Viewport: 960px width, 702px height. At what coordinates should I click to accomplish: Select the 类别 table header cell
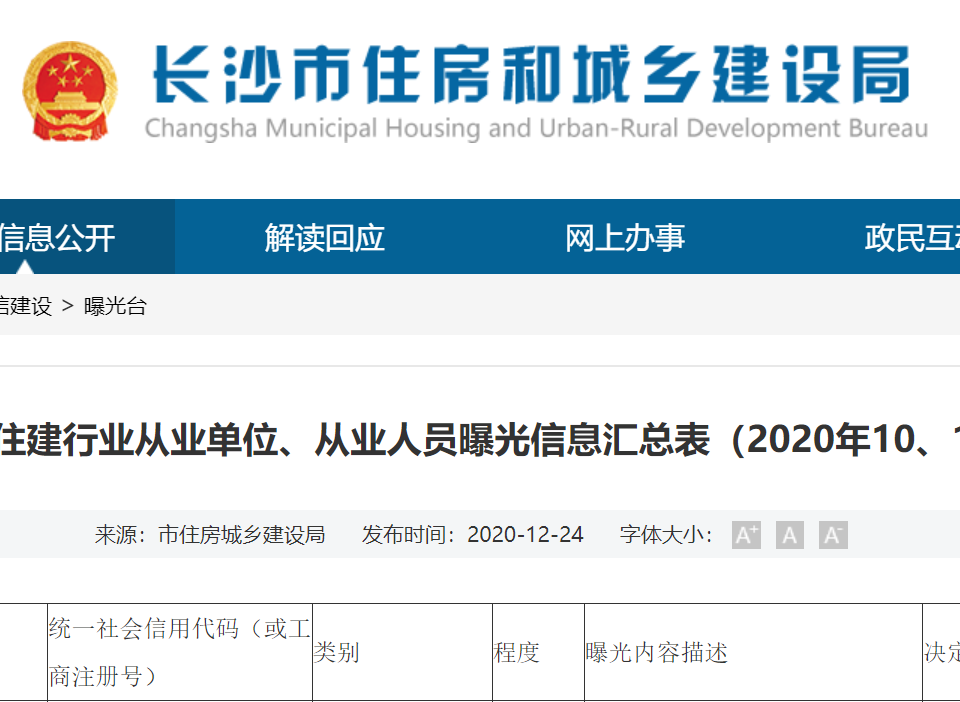[336, 653]
